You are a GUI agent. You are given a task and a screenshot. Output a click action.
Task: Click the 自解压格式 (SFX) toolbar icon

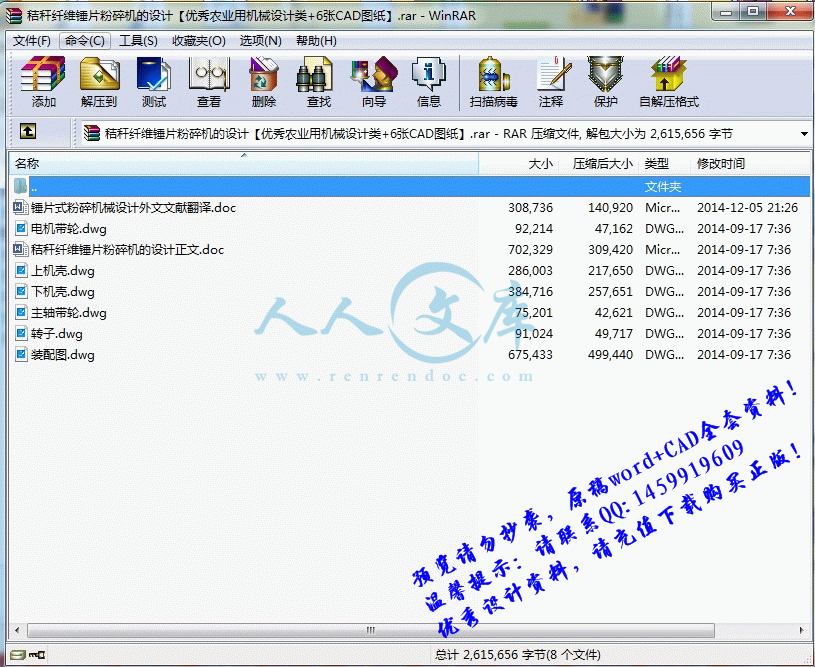[669, 75]
